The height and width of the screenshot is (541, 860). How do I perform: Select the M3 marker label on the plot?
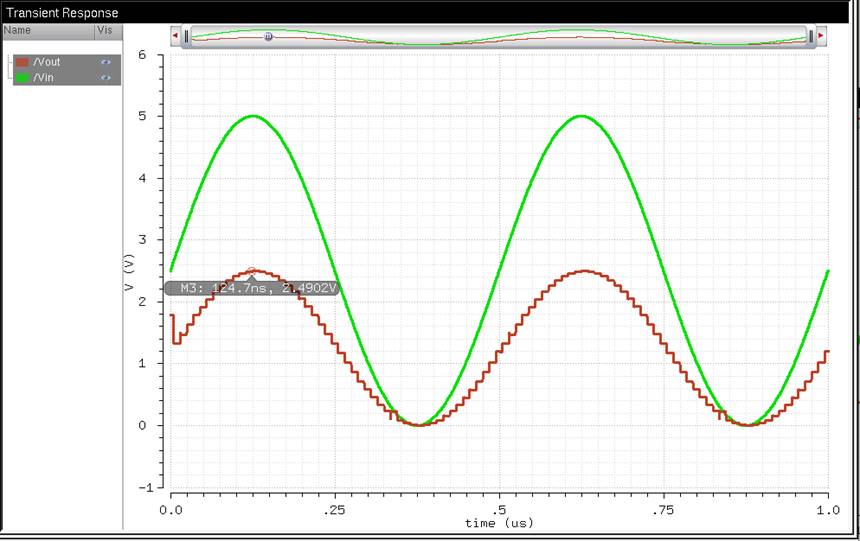[254, 288]
